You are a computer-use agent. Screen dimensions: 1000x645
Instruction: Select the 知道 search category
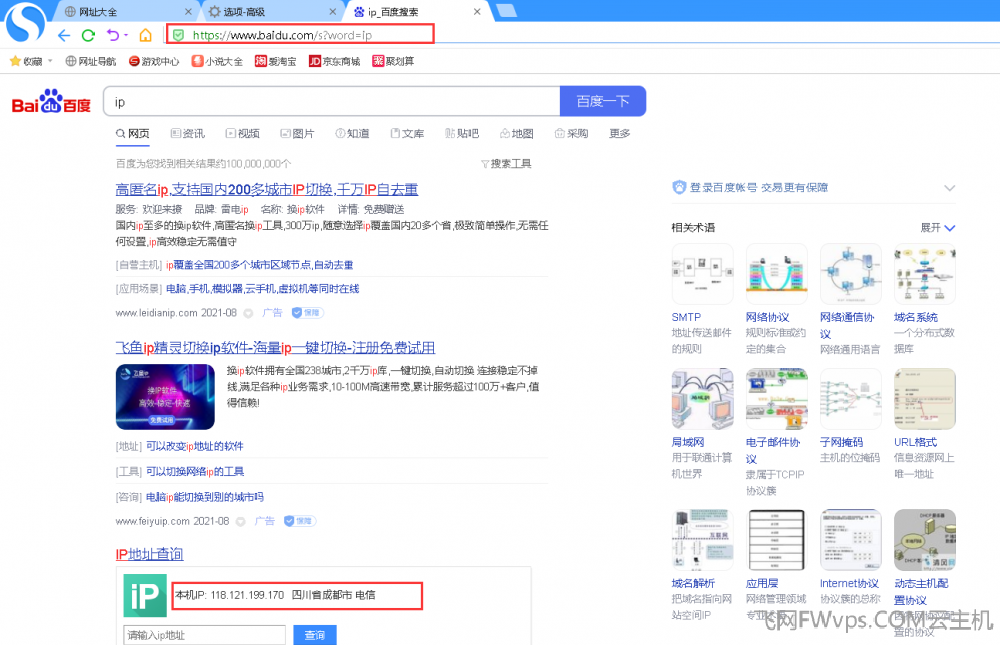coord(352,133)
